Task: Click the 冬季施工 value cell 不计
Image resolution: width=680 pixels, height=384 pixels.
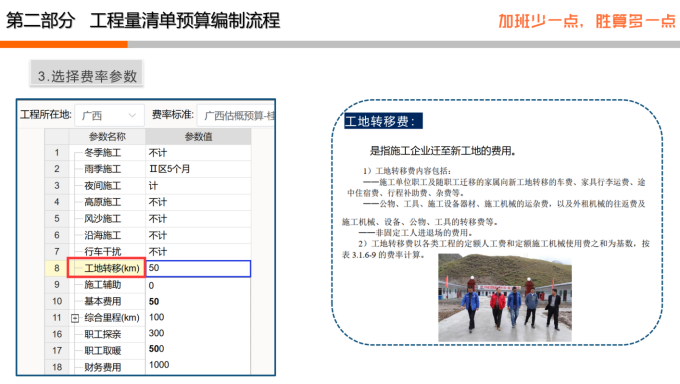Action: (x=198, y=153)
